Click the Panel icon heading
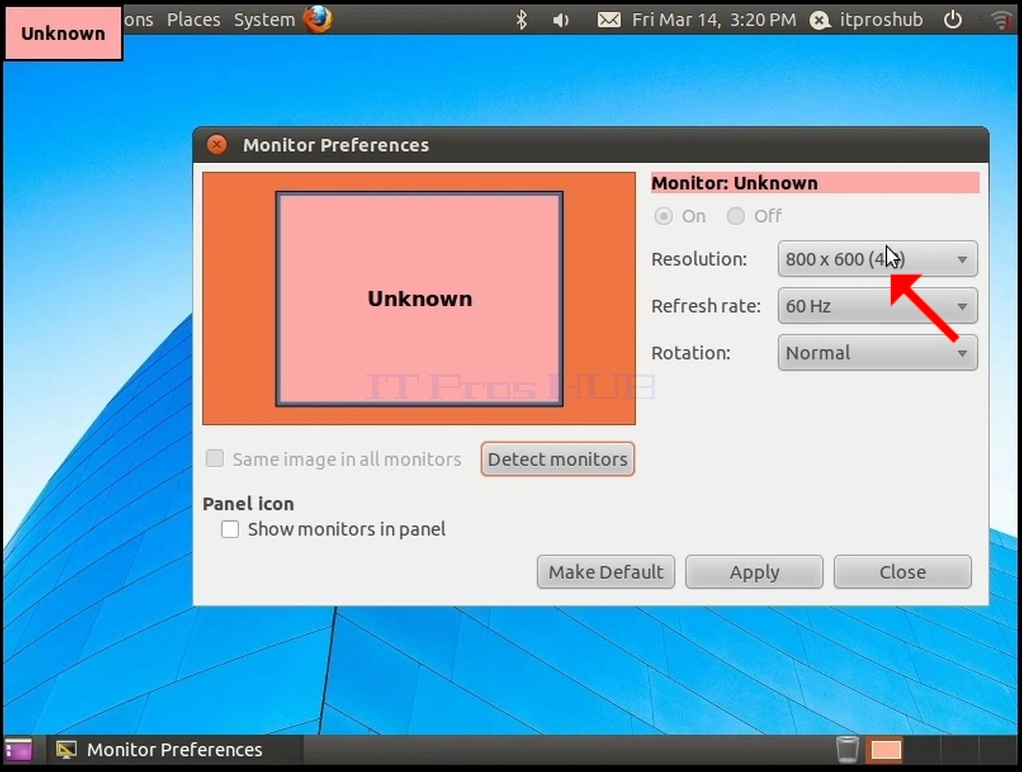Viewport: 1022px width, 772px height. (248, 504)
